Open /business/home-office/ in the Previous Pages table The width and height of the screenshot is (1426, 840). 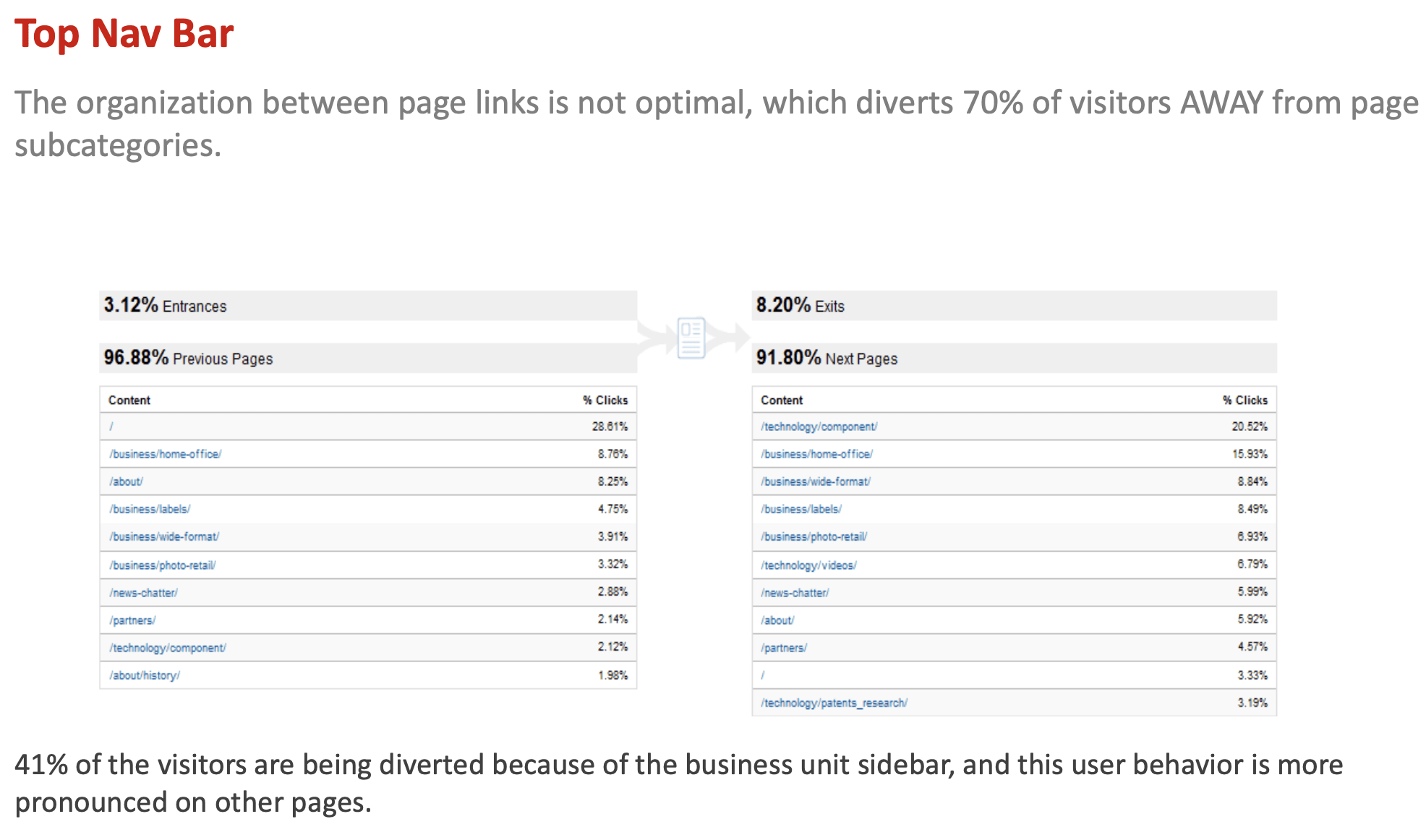(166, 454)
